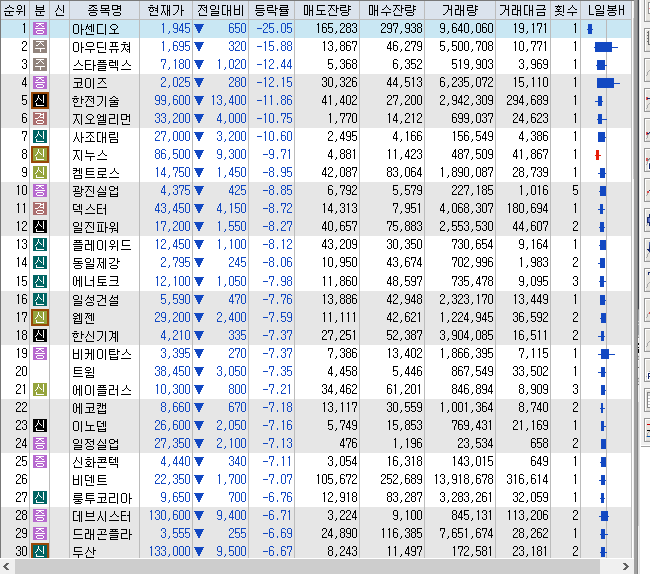Click the 주 badge beside 스타플렉스

click(40, 65)
